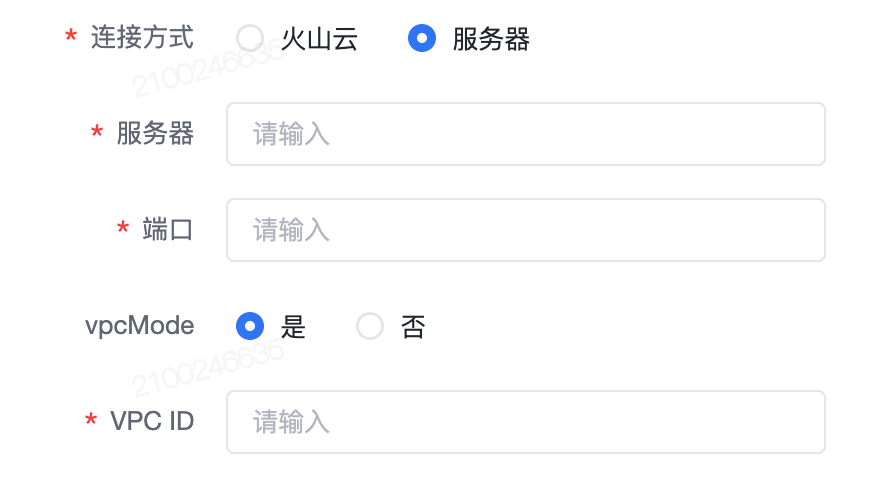Select the 火山云 radio button circle
The height and width of the screenshot is (484, 874).
250,39
